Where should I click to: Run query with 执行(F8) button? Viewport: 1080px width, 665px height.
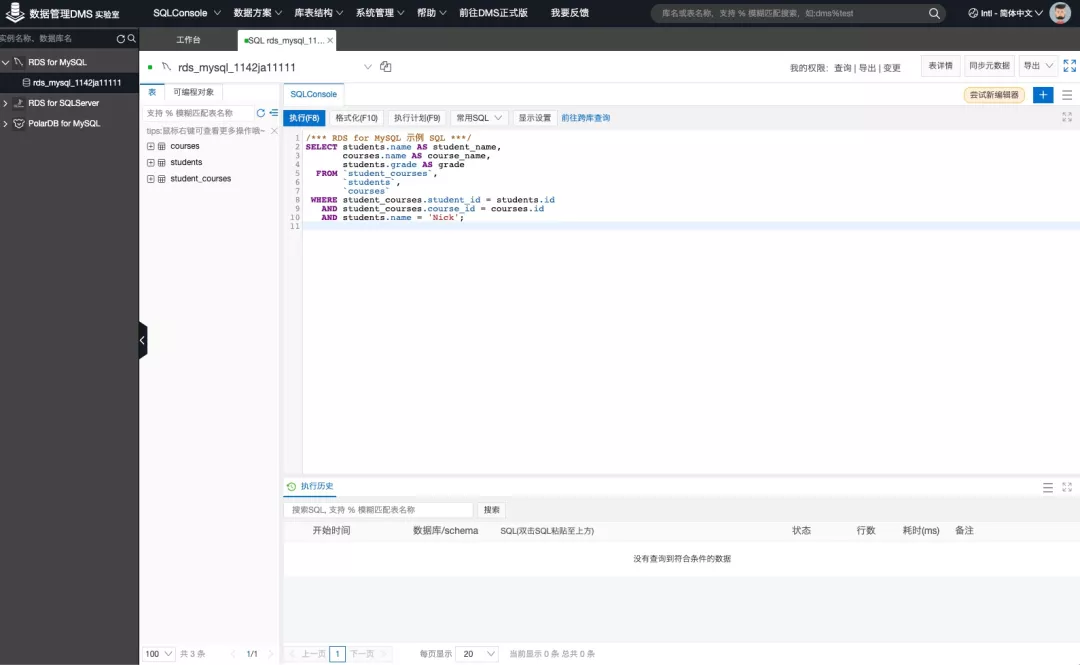304,118
